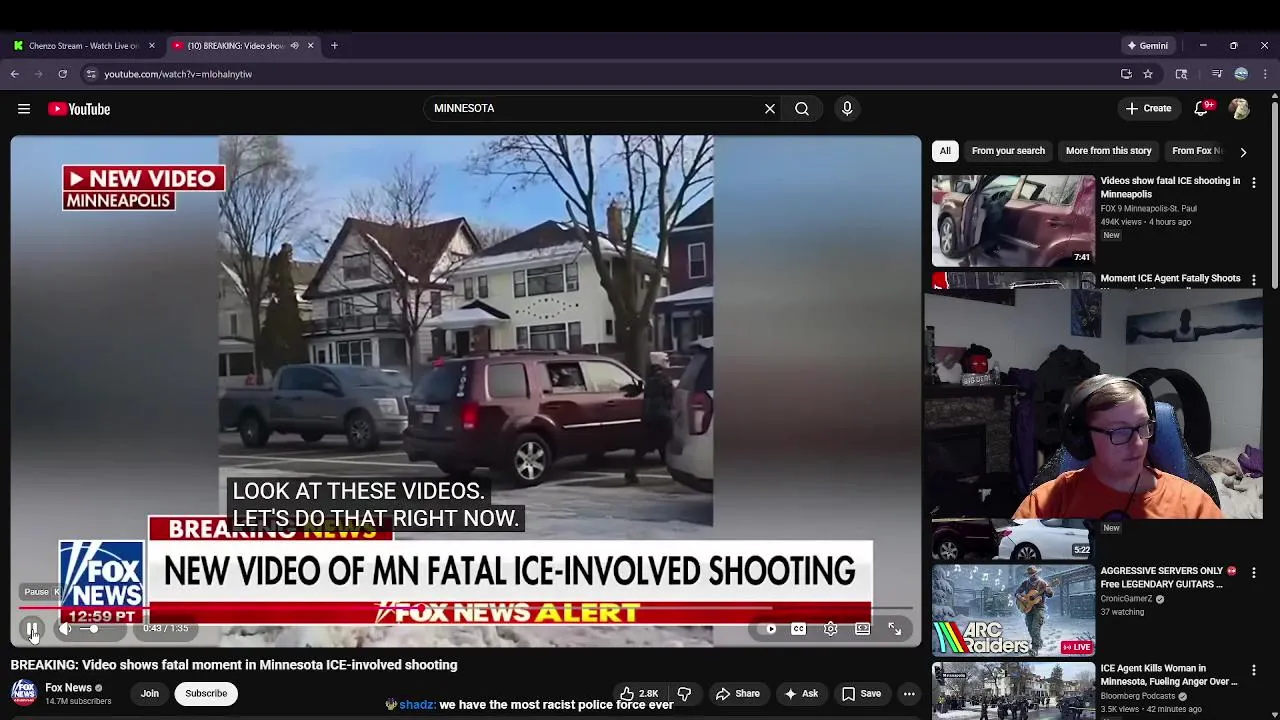Click the address bar URL
Image resolution: width=1280 pixels, height=720 pixels.
[178, 74]
